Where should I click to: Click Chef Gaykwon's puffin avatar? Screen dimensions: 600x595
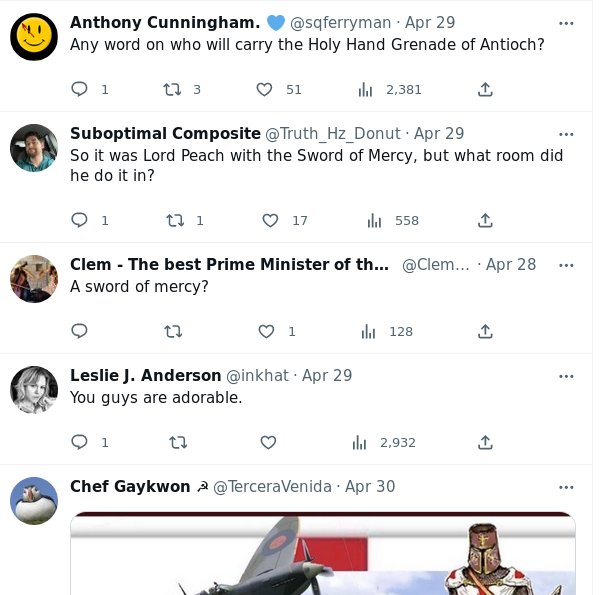click(34, 501)
